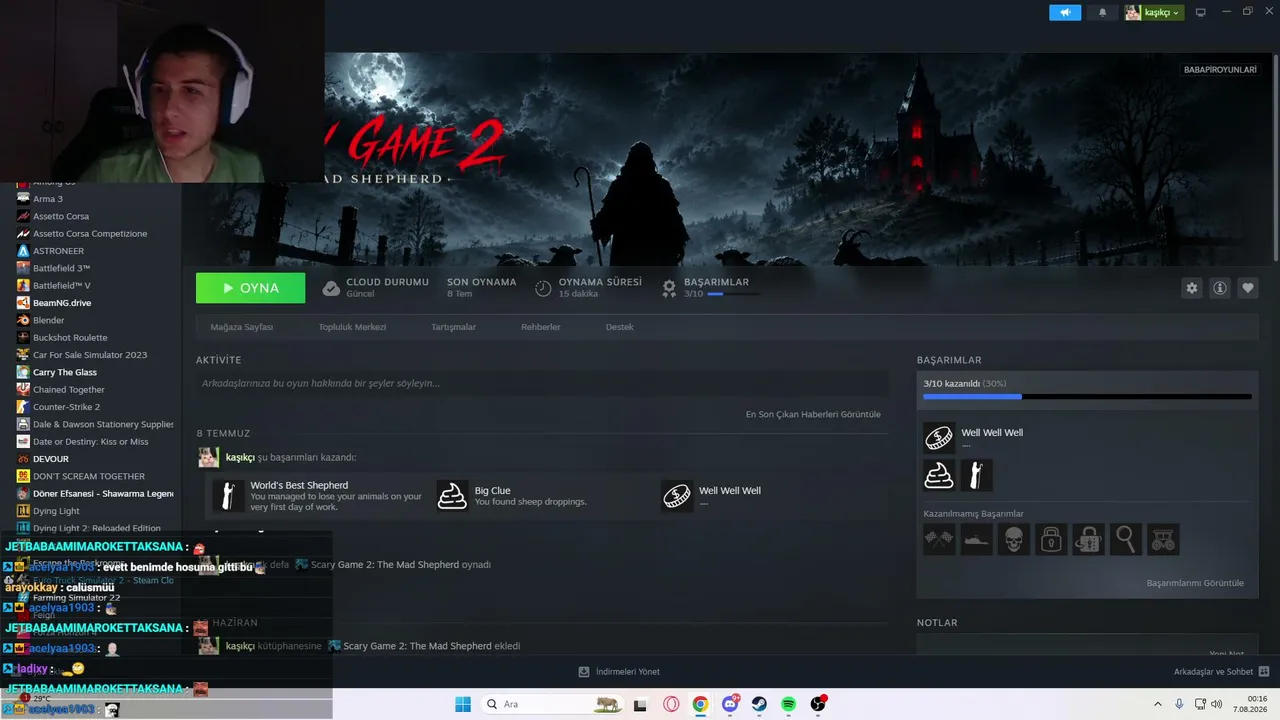Click the green OYNA play button
The height and width of the screenshot is (720, 1280).
[251, 288]
